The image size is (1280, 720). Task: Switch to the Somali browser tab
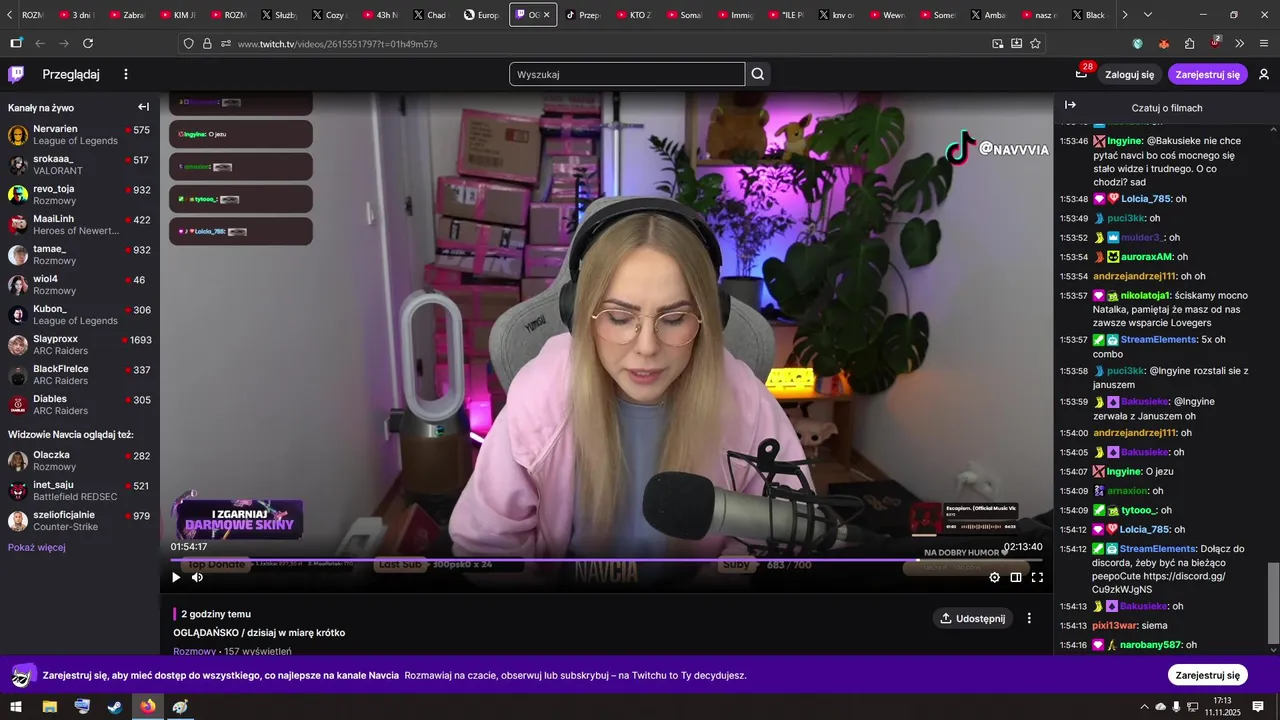[x=683, y=15]
